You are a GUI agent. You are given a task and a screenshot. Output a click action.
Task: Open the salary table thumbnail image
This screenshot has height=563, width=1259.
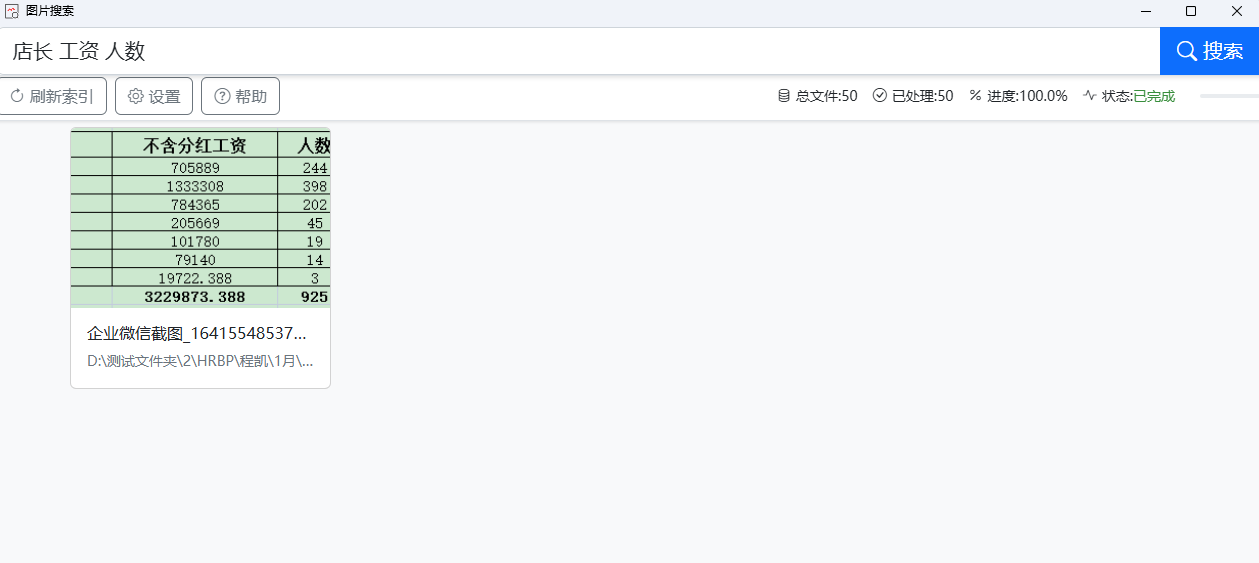(200, 217)
